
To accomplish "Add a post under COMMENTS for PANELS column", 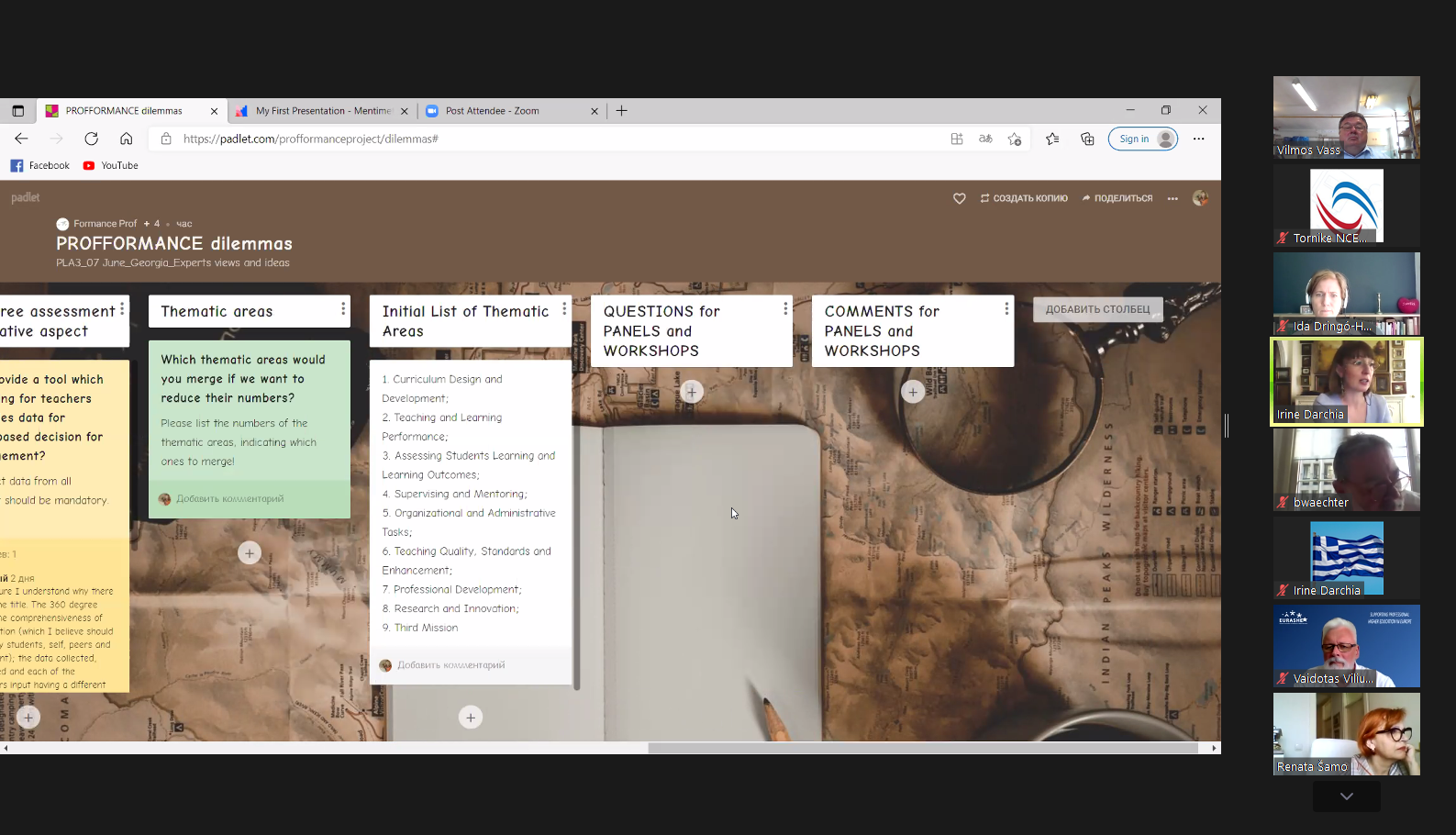I will tap(912, 392).
